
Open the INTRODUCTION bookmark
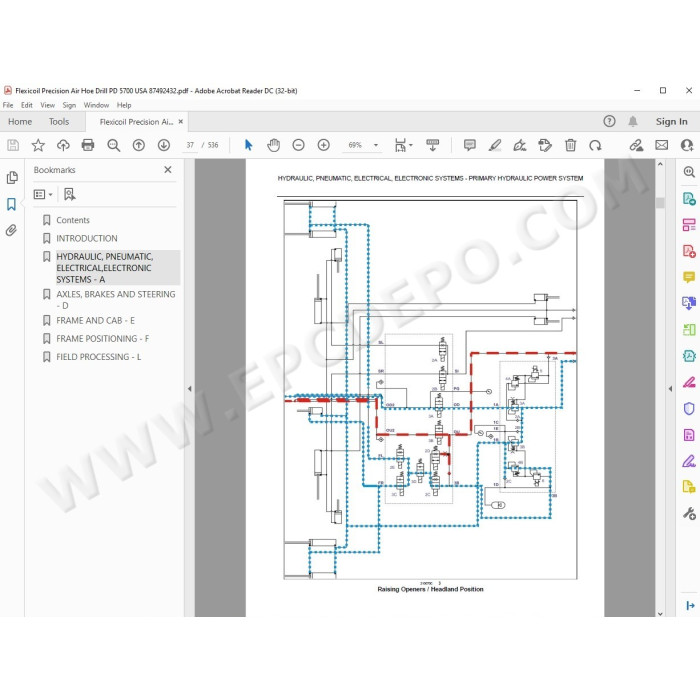87,238
